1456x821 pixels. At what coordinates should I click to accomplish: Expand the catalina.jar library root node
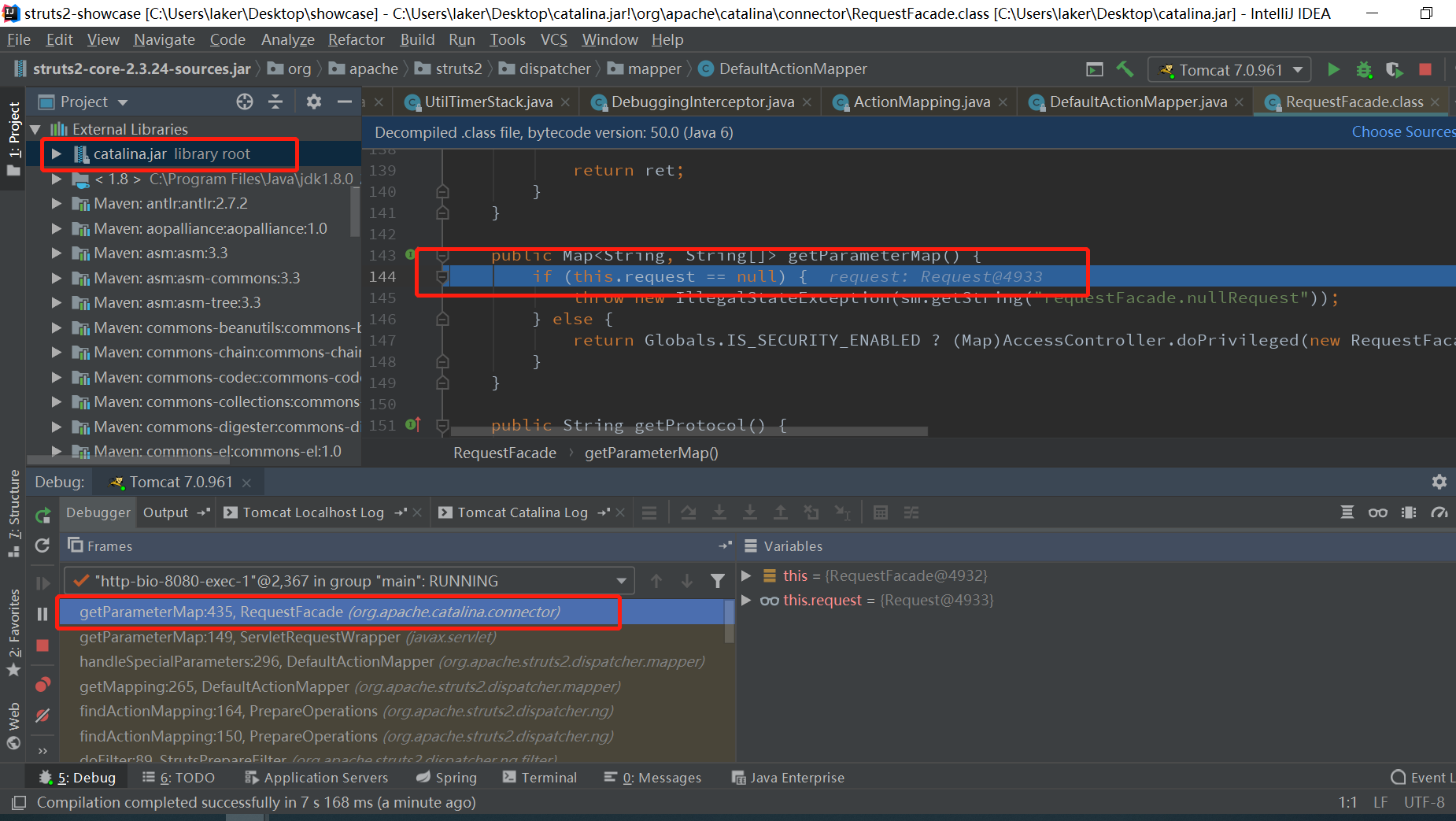tap(56, 154)
